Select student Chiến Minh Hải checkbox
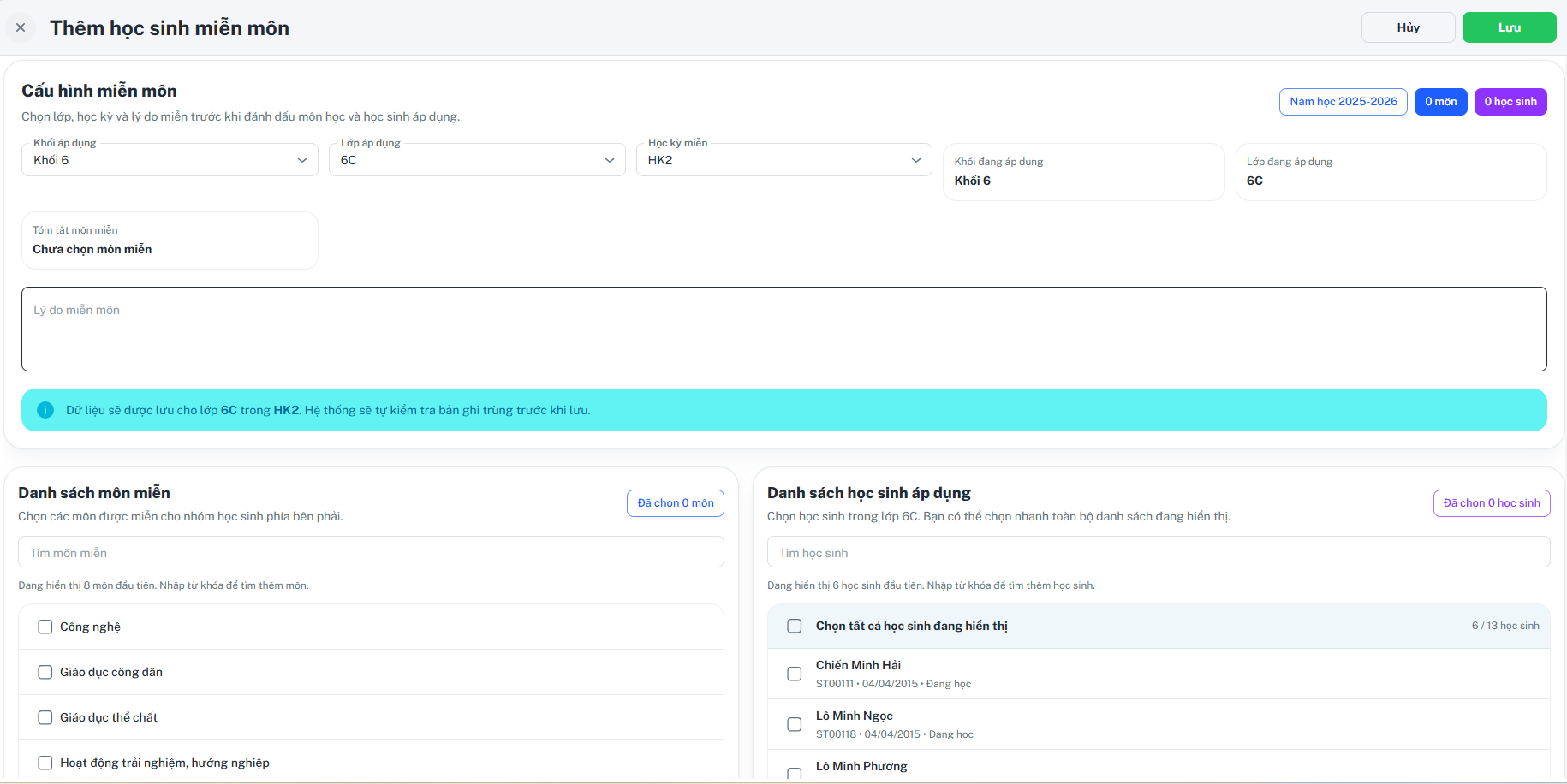This screenshot has height=784, width=1567. tap(795, 674)
